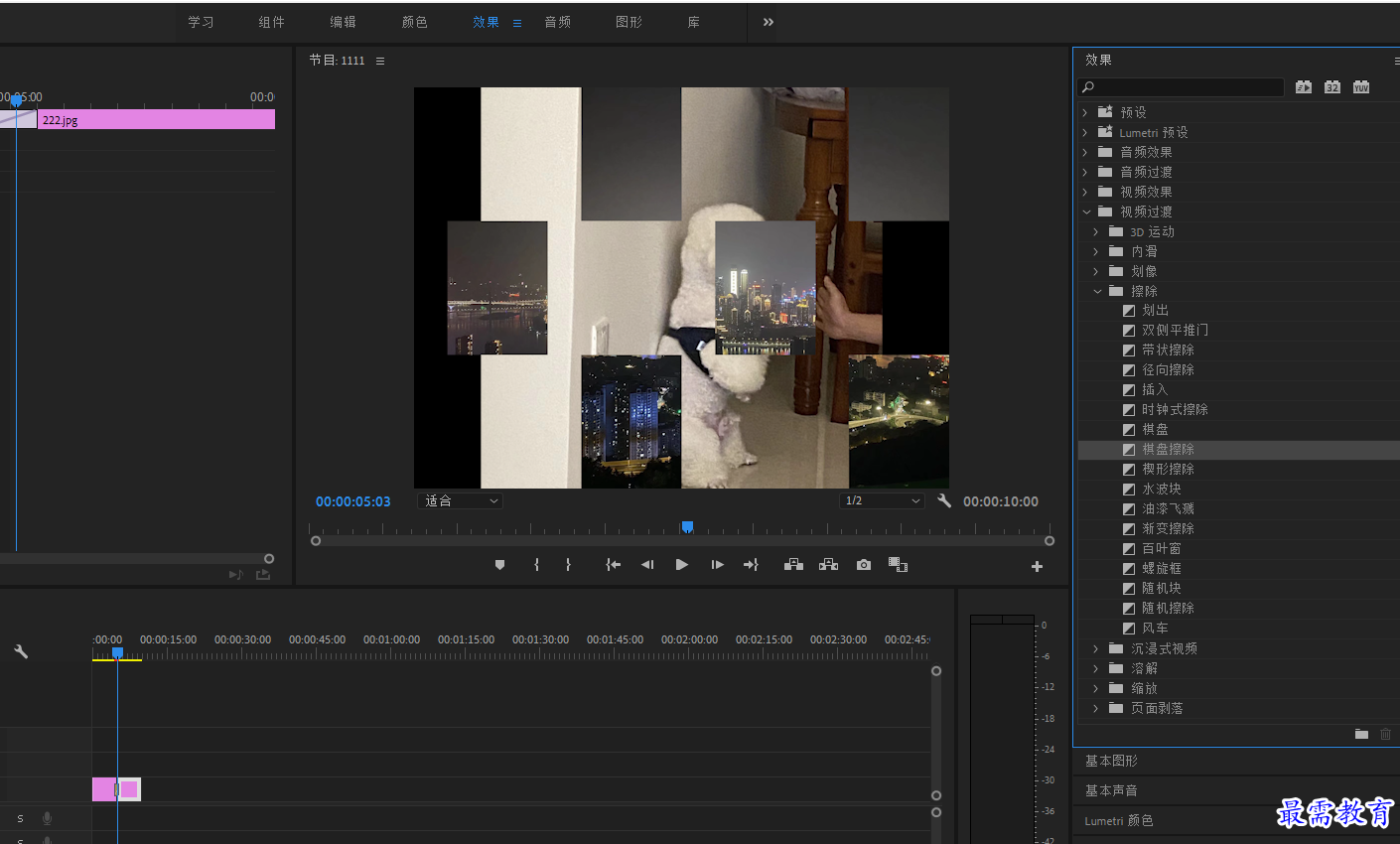Open program monitor 节目 panel menu
Screen dimensions: 1400x844
tap(380, 61)
